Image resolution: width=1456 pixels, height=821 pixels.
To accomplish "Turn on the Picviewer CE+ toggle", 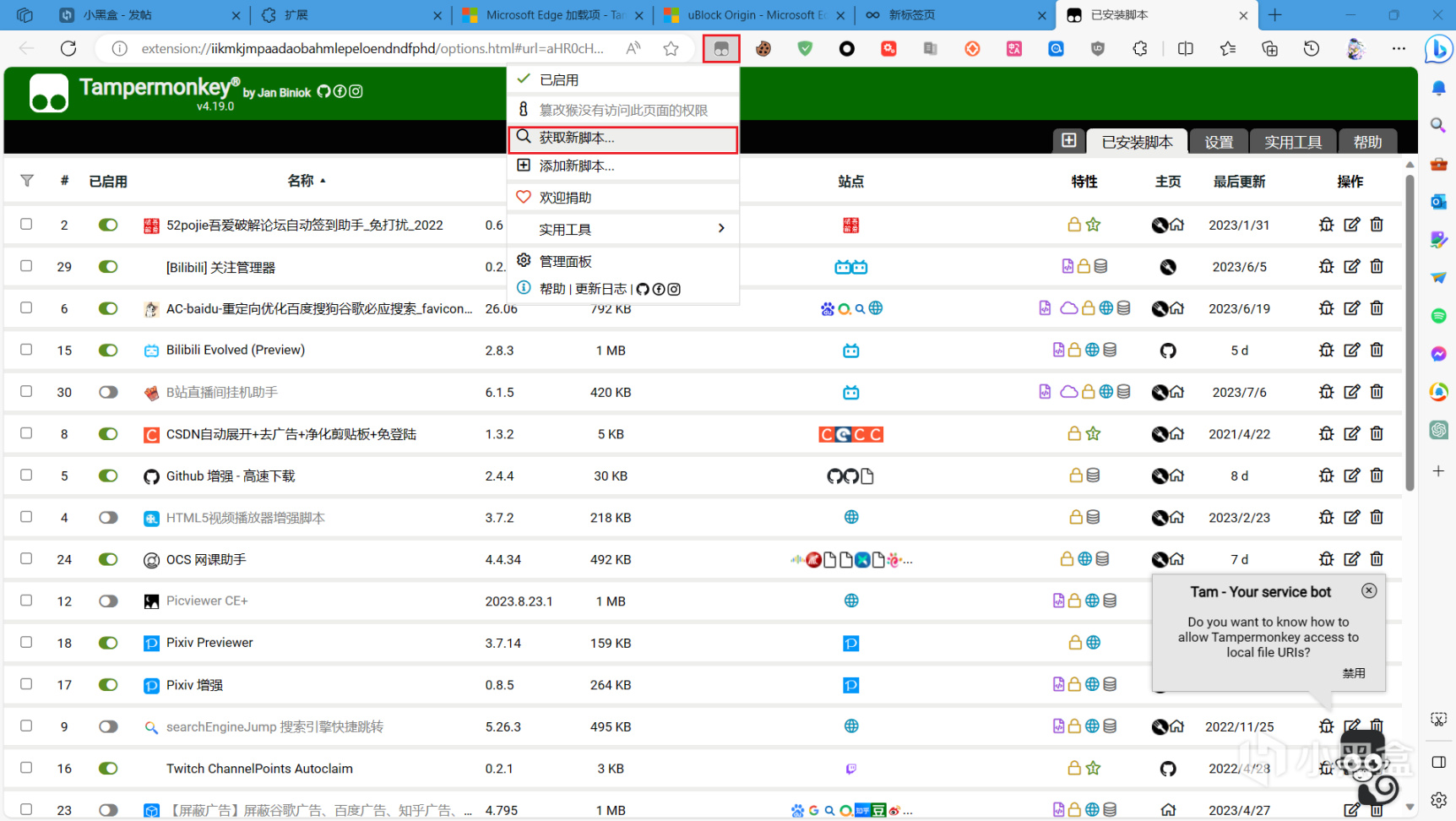I will coord(108,601).
